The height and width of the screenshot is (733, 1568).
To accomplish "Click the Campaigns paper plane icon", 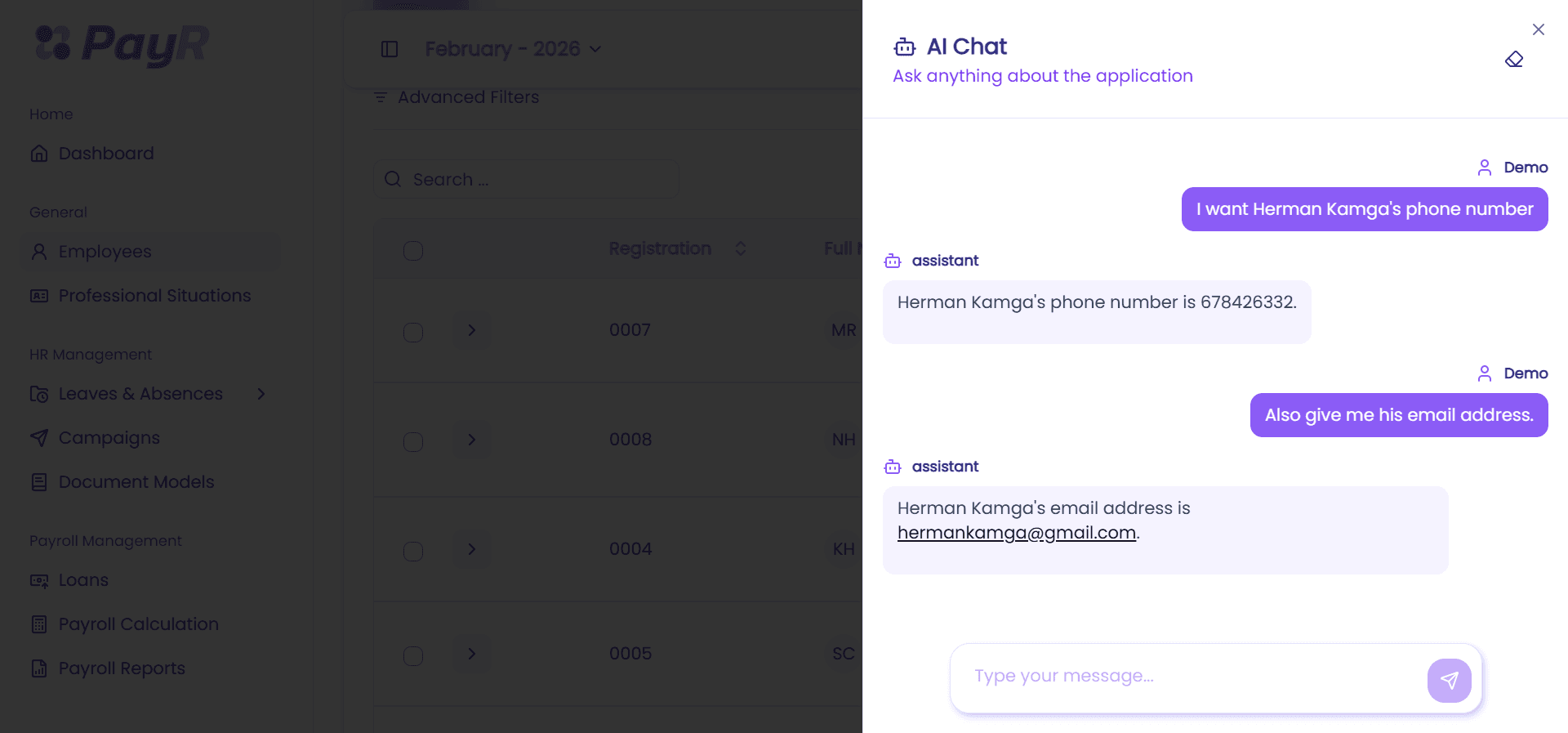I will click(x=39, y=438).
